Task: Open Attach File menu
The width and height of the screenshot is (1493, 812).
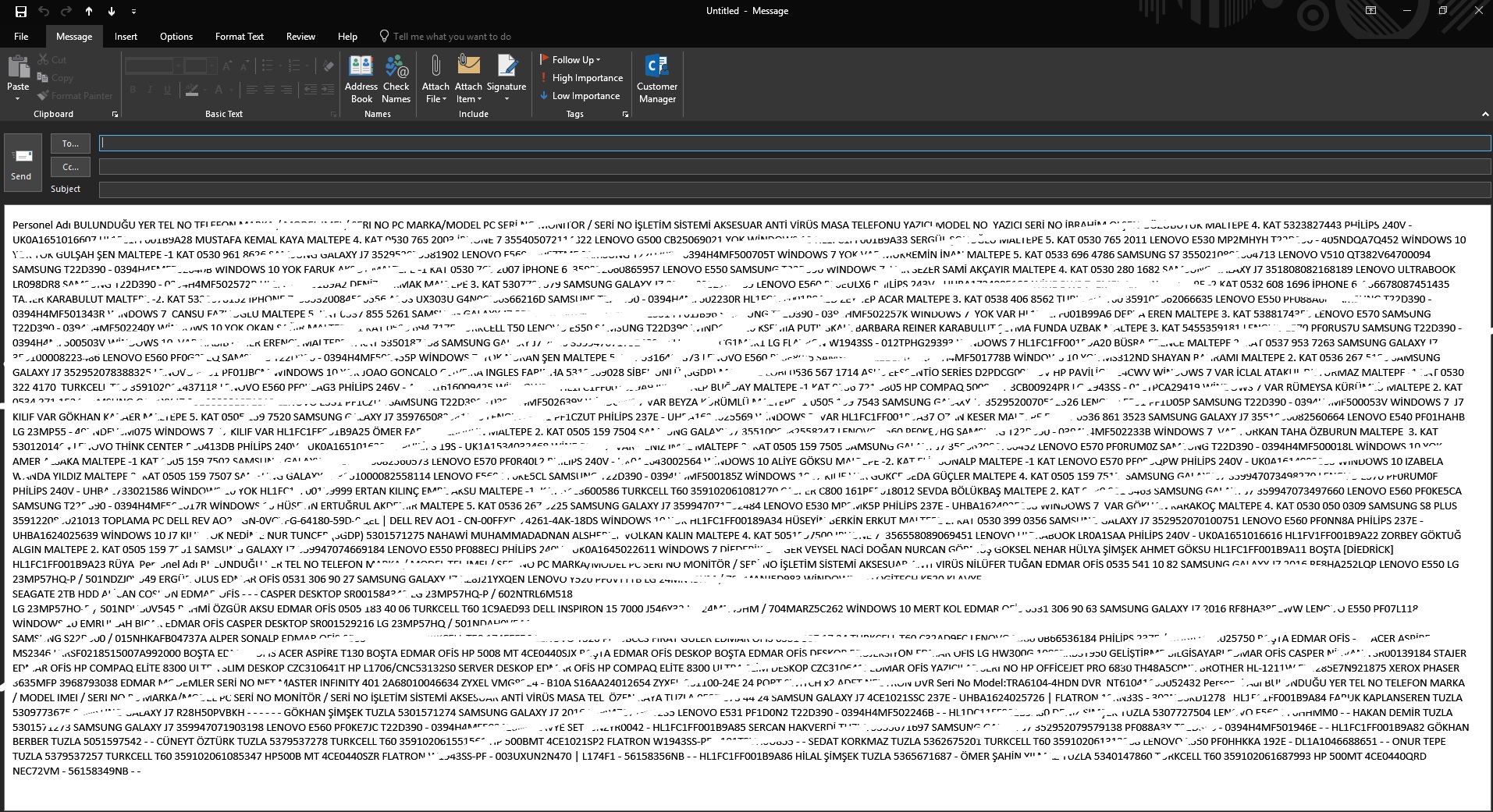Action: tap(435, 79)
